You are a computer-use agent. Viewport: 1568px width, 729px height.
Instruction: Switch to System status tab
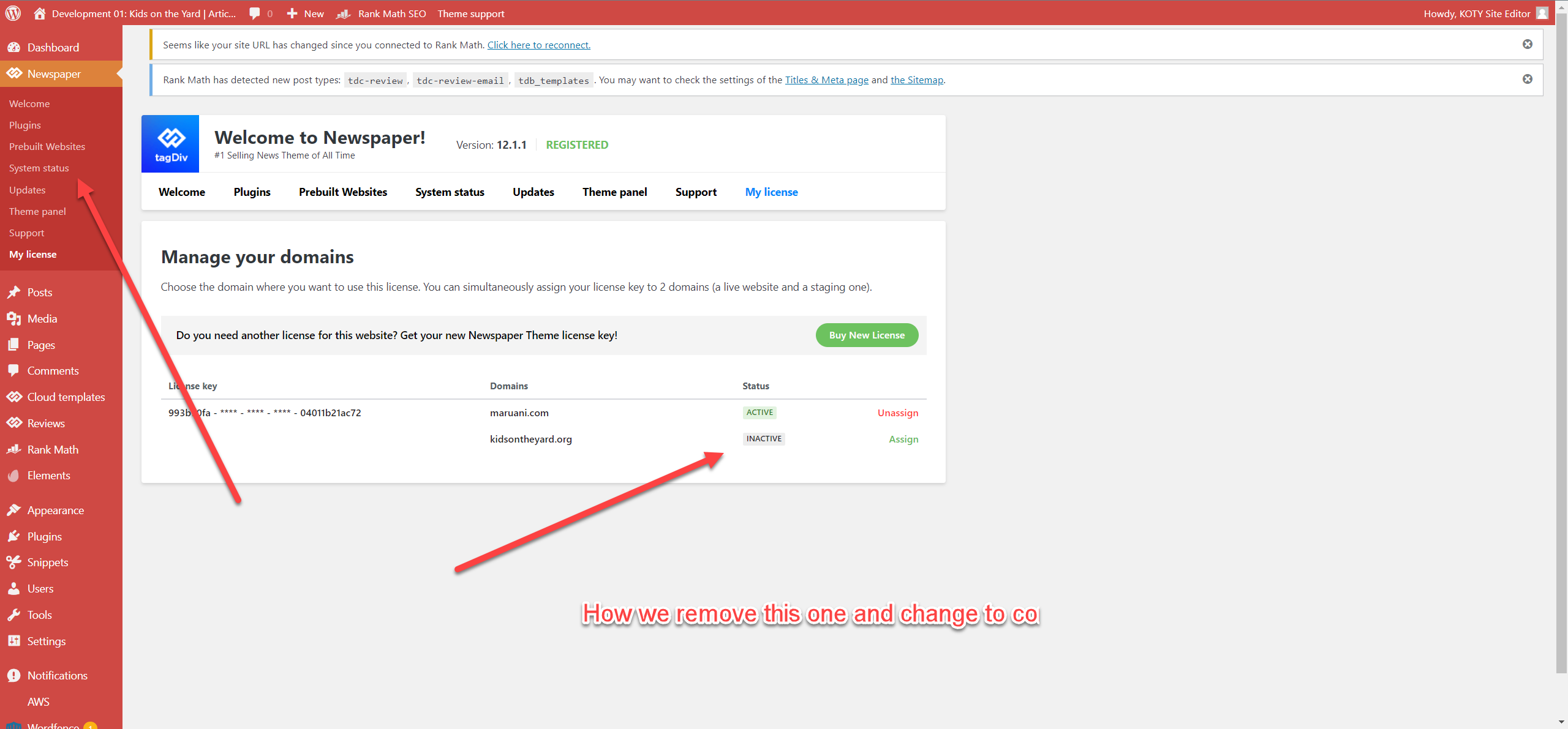(450, 192)
